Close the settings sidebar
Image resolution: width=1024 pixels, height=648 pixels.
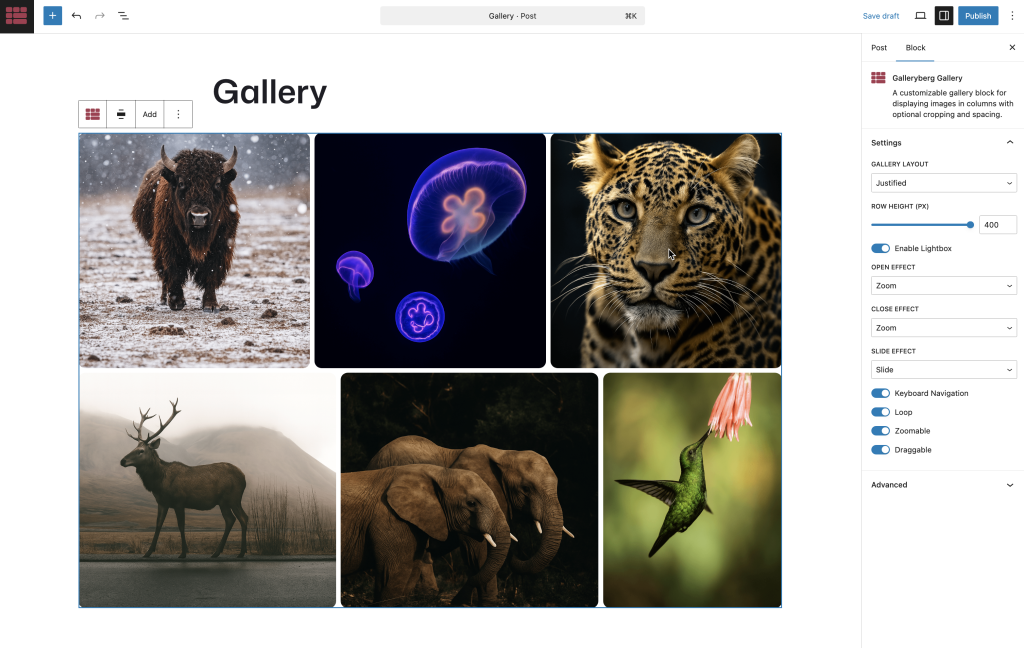1012,48
